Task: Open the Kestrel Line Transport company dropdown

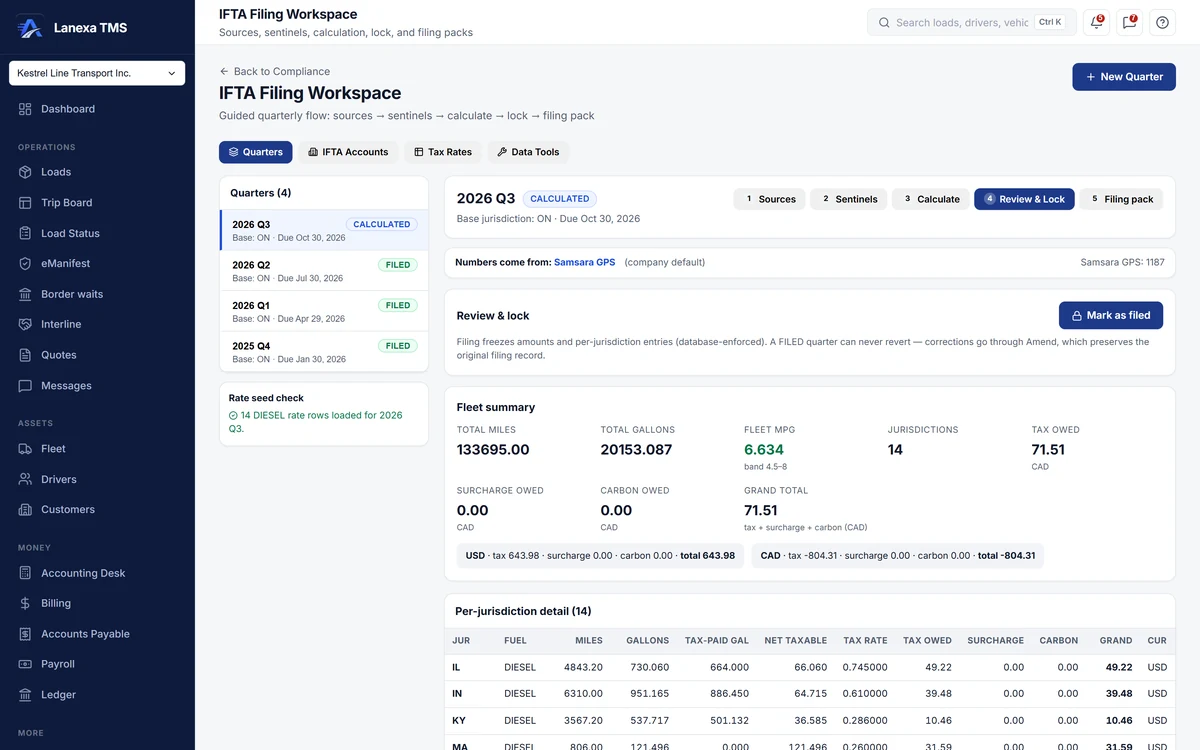Action: pyautogui.click(x=97, y=73)
